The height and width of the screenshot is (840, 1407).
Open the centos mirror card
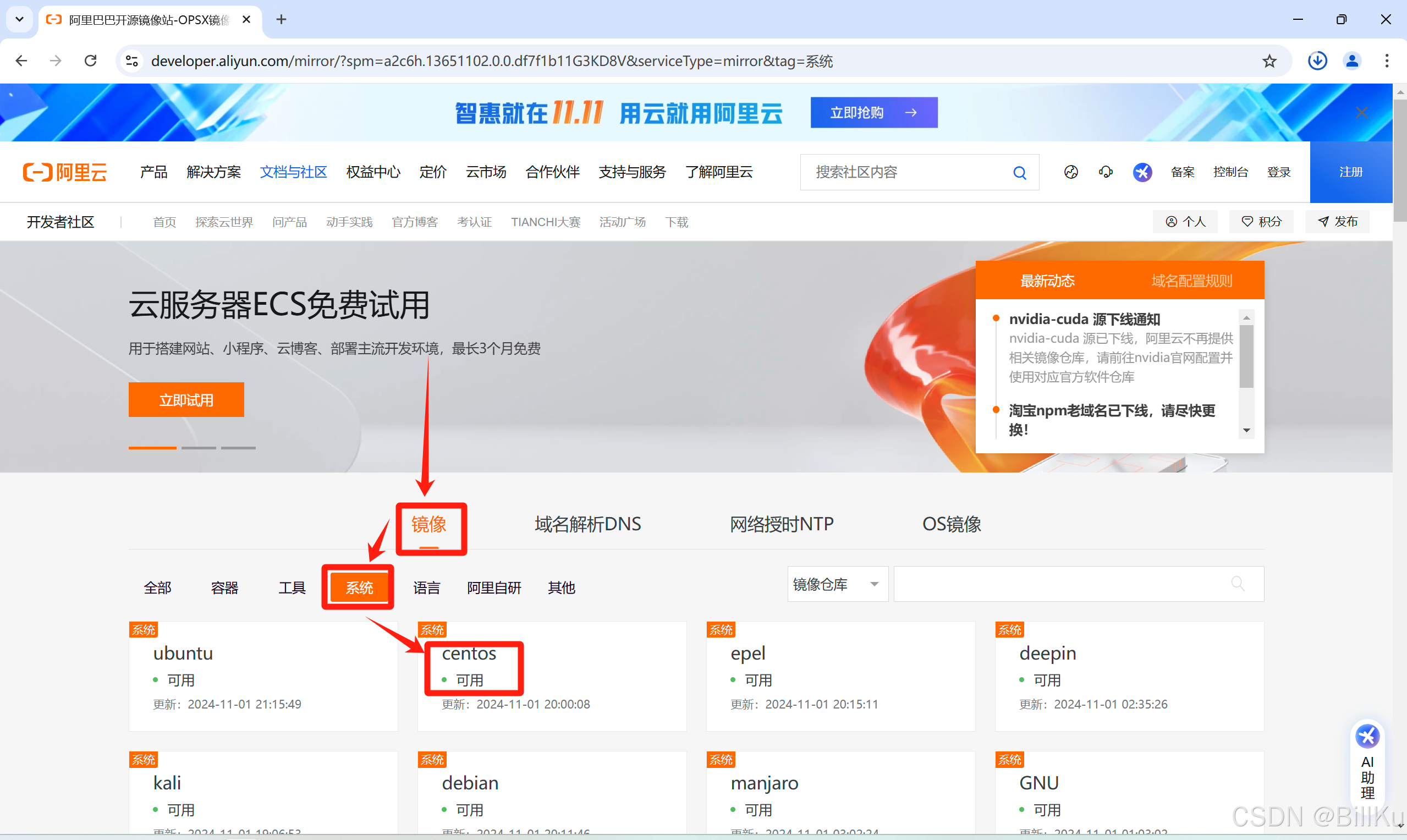(x=552, y=676)
